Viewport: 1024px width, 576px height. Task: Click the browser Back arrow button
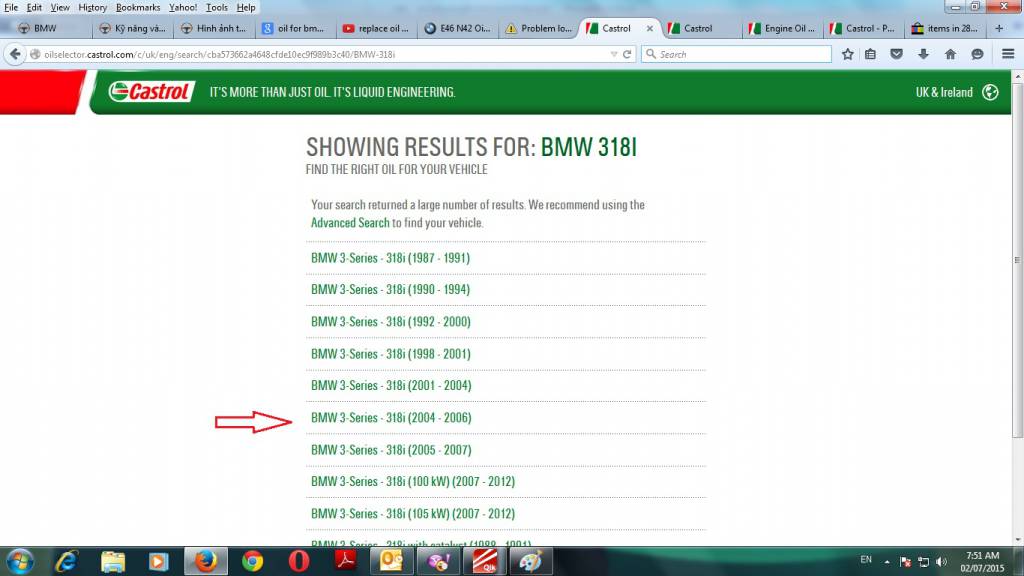point(15,54)
